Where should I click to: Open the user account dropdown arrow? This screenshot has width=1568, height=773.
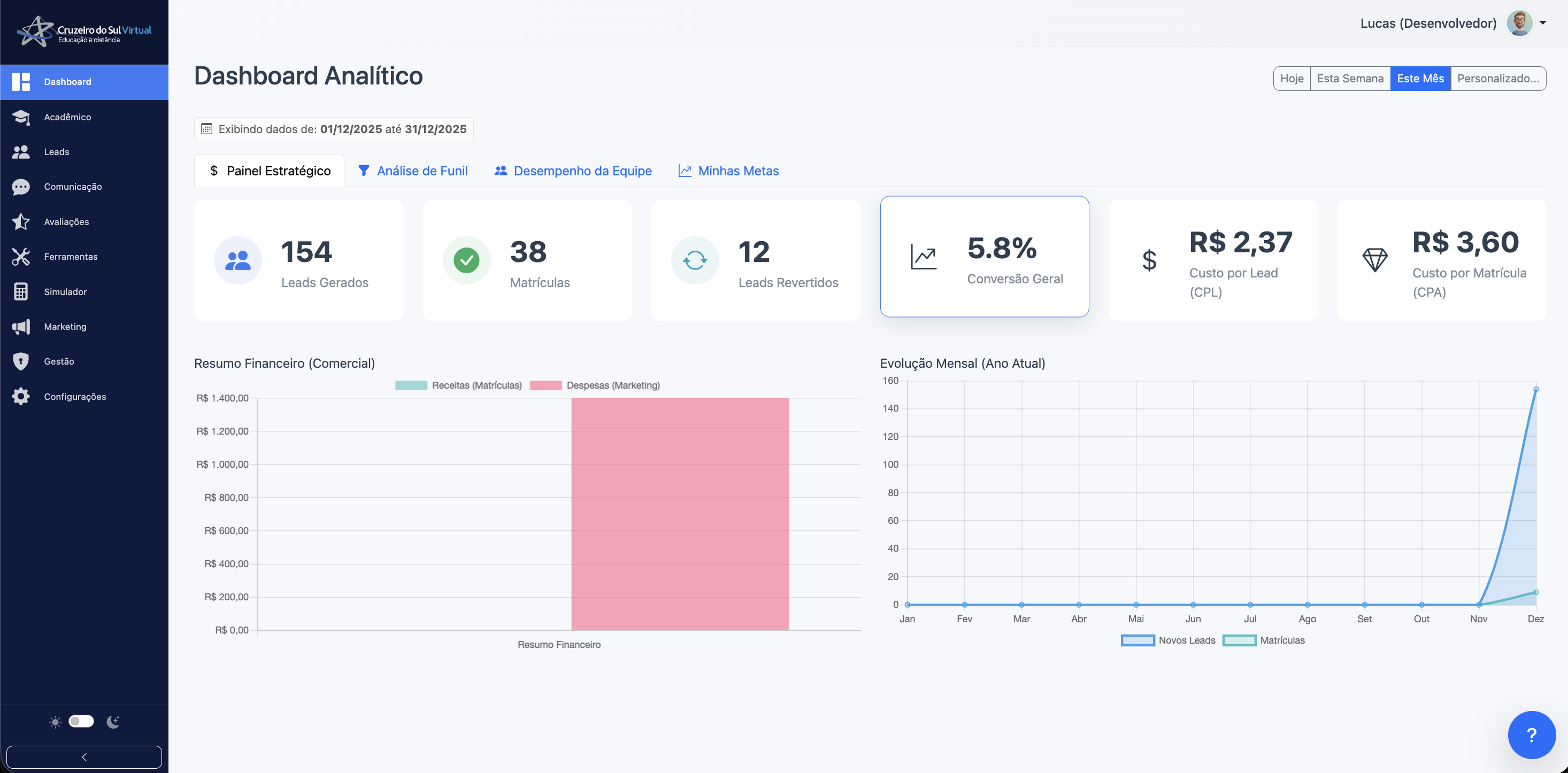point(1544,22)
